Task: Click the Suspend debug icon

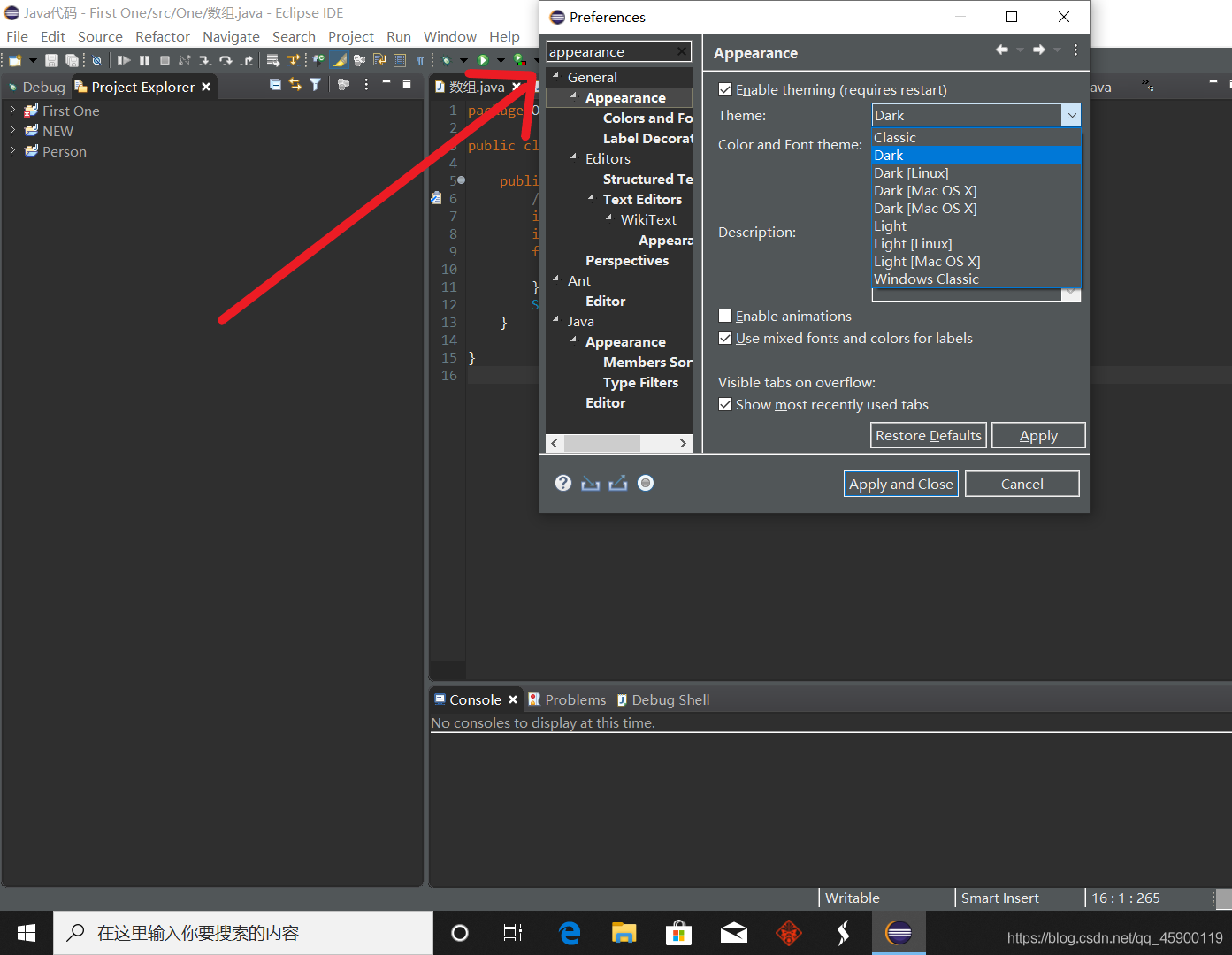Action: pyautogui.click(x=144, y=60)
